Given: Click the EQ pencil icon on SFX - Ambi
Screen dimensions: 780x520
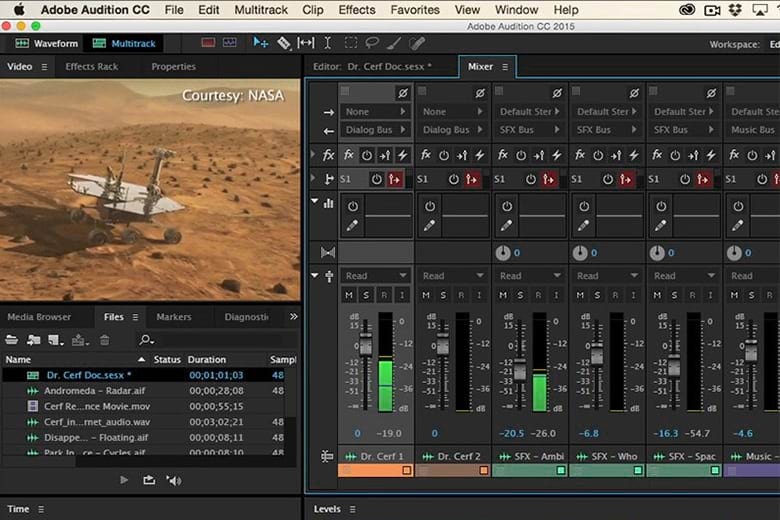Looking at the screenshot, I should point(506,226).
